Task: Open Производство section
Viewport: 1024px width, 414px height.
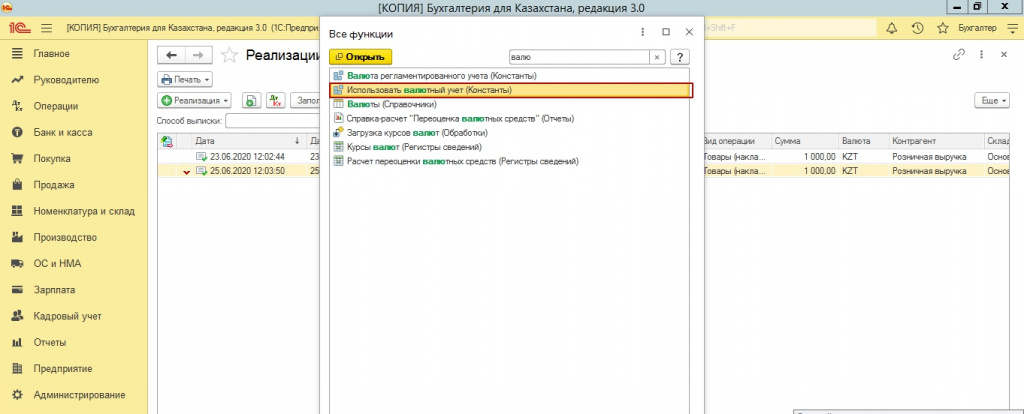Action: tap(65, 237)
